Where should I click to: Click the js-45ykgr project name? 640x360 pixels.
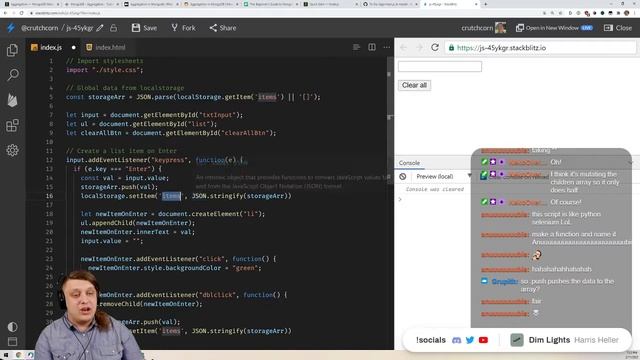coord(80,28)
